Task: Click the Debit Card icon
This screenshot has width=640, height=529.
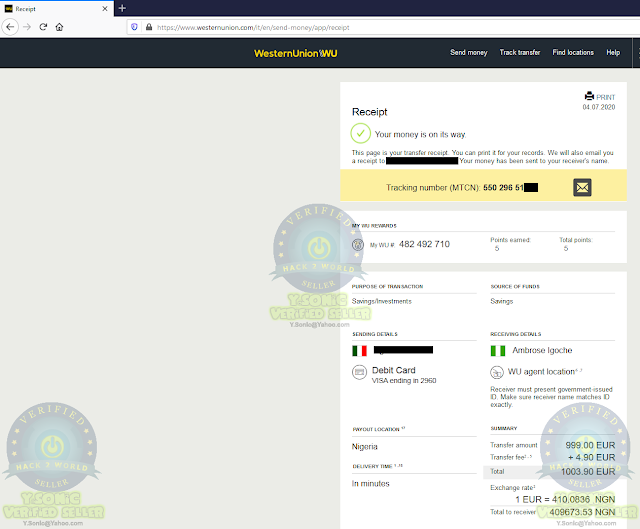Action: coord(360,372)
